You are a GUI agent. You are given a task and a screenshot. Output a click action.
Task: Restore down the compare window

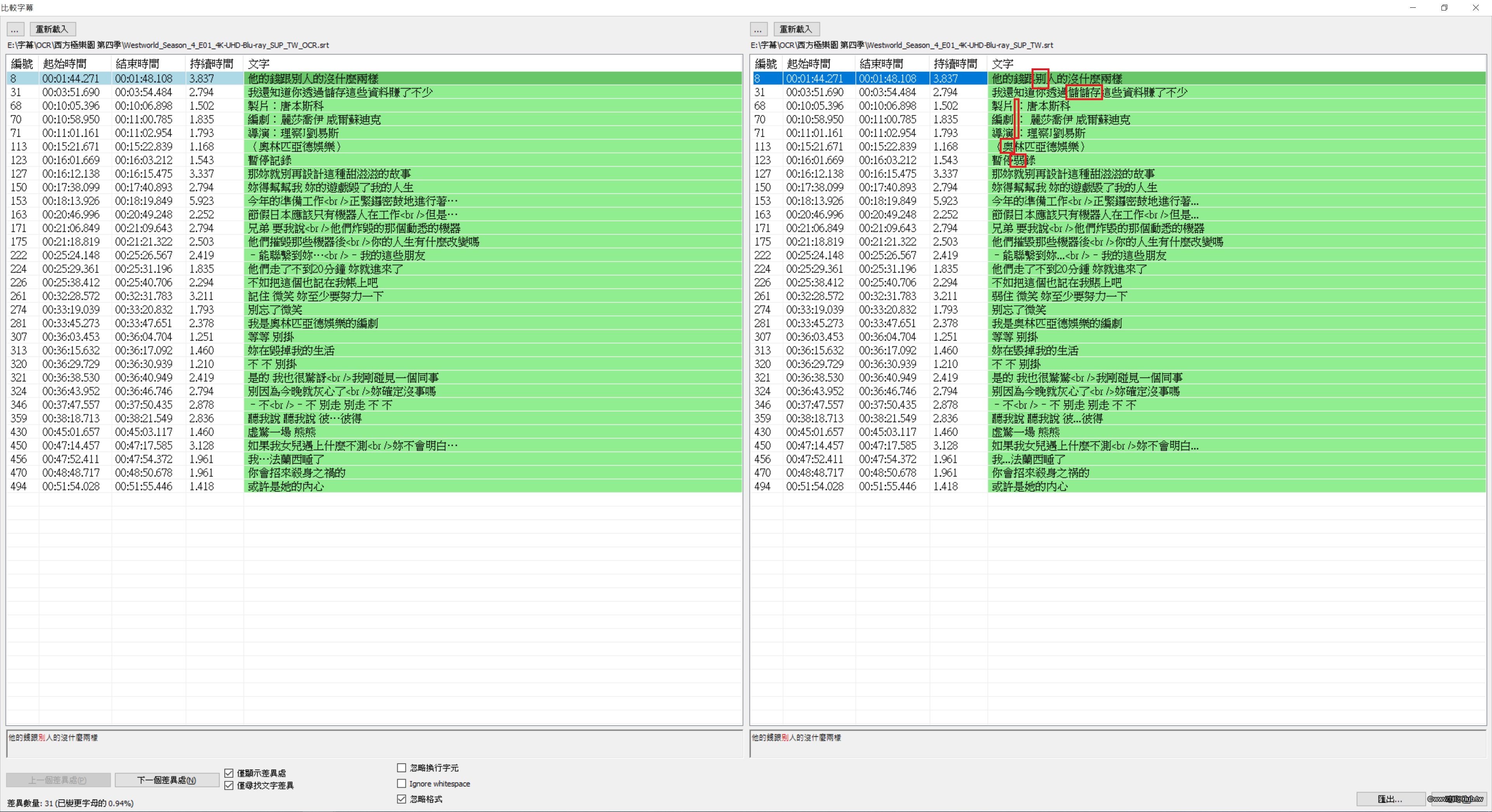tap(1444, 7)
